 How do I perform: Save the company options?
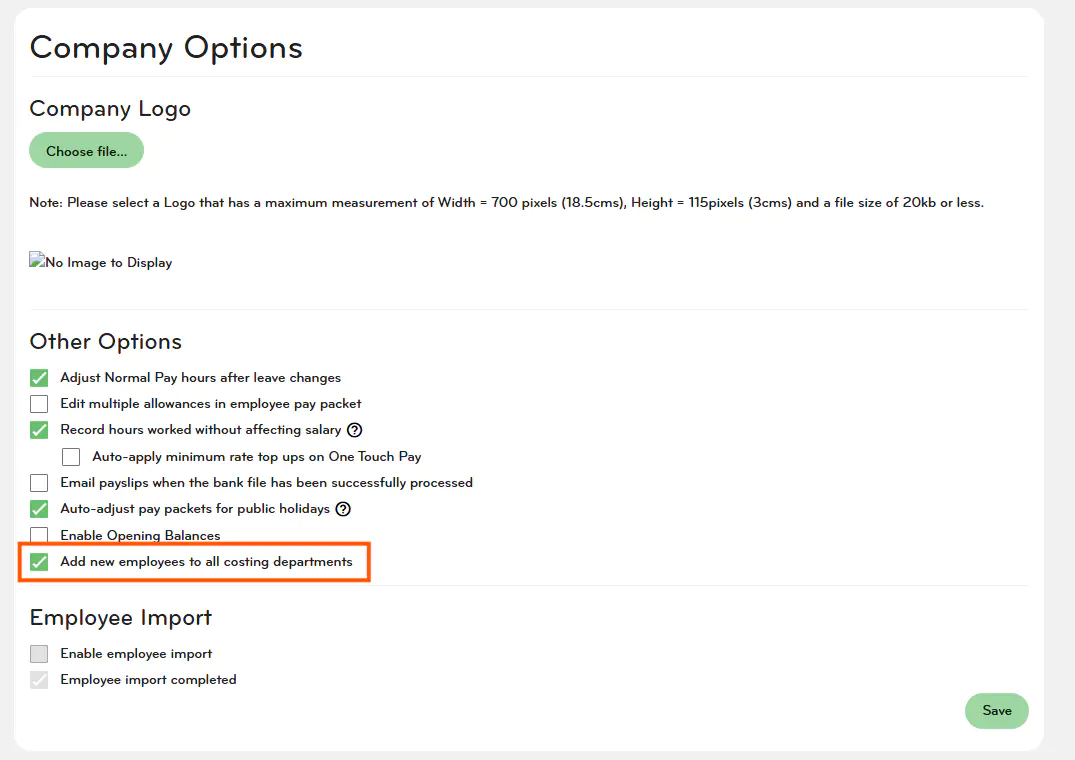point(996,711)
